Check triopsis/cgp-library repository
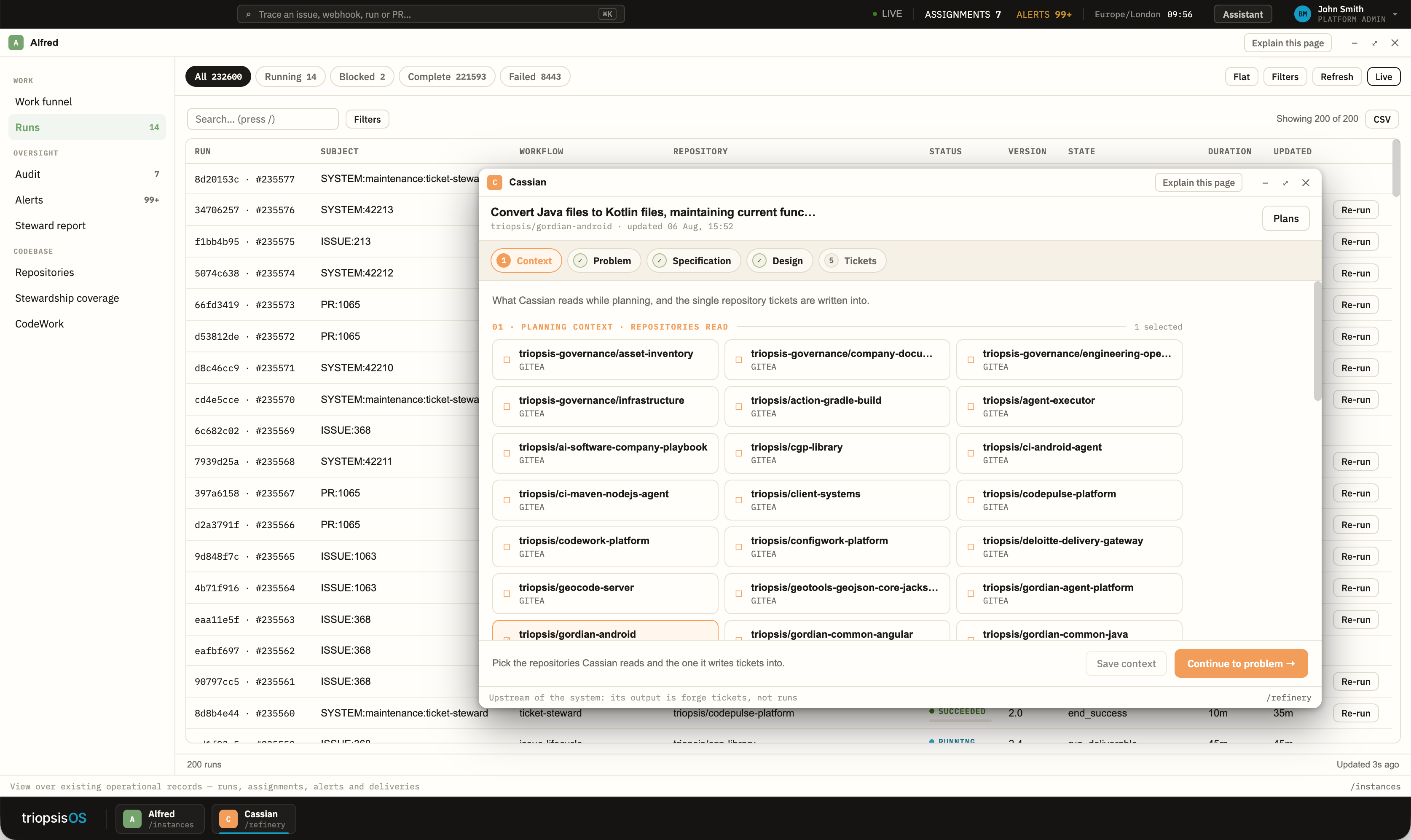Image resolution: width=1411 pixels, height=840 pixels. (739, 454)
